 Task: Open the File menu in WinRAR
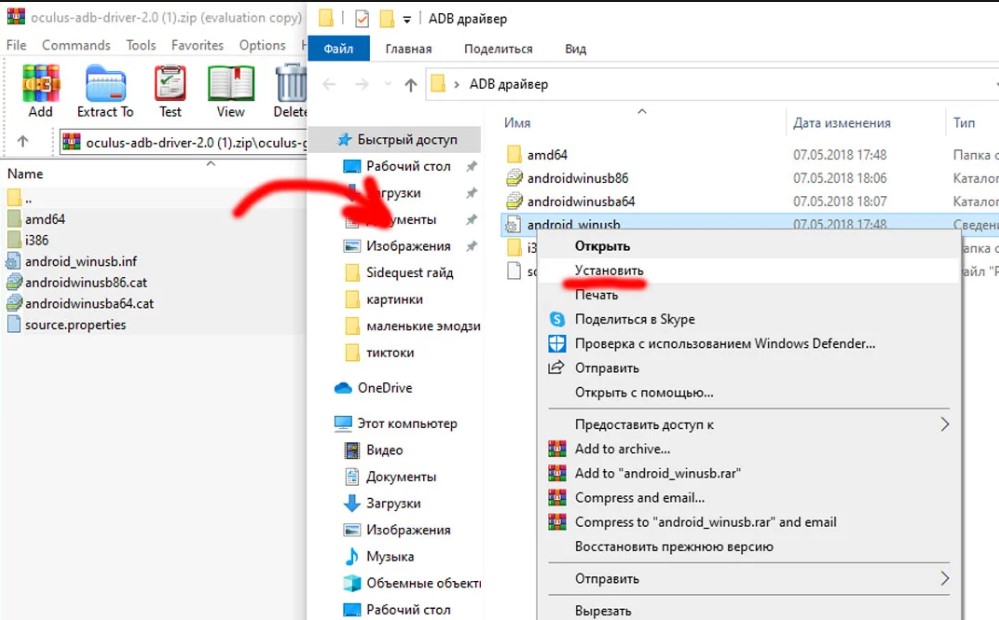point(17,45)
